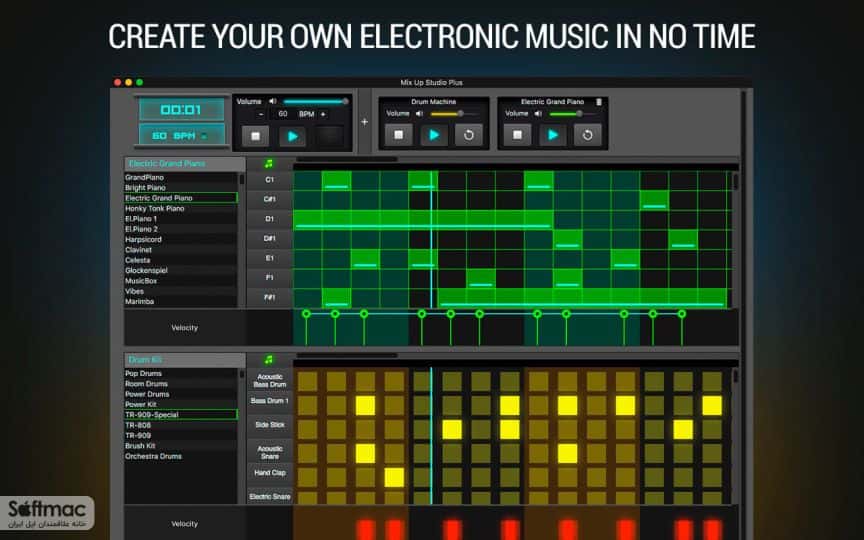Preview the F1 piano key

point(269,278)
